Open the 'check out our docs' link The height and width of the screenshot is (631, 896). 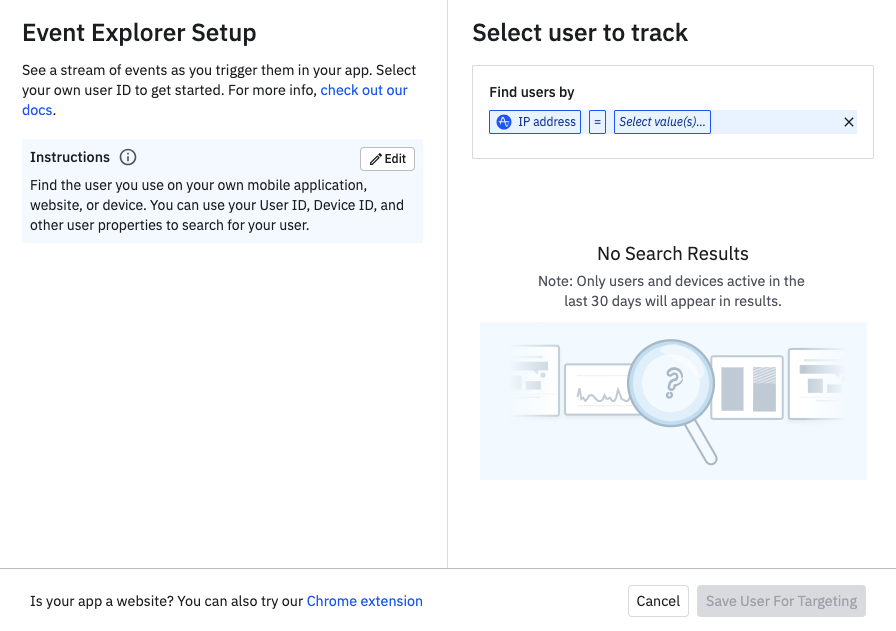[364, 90]
